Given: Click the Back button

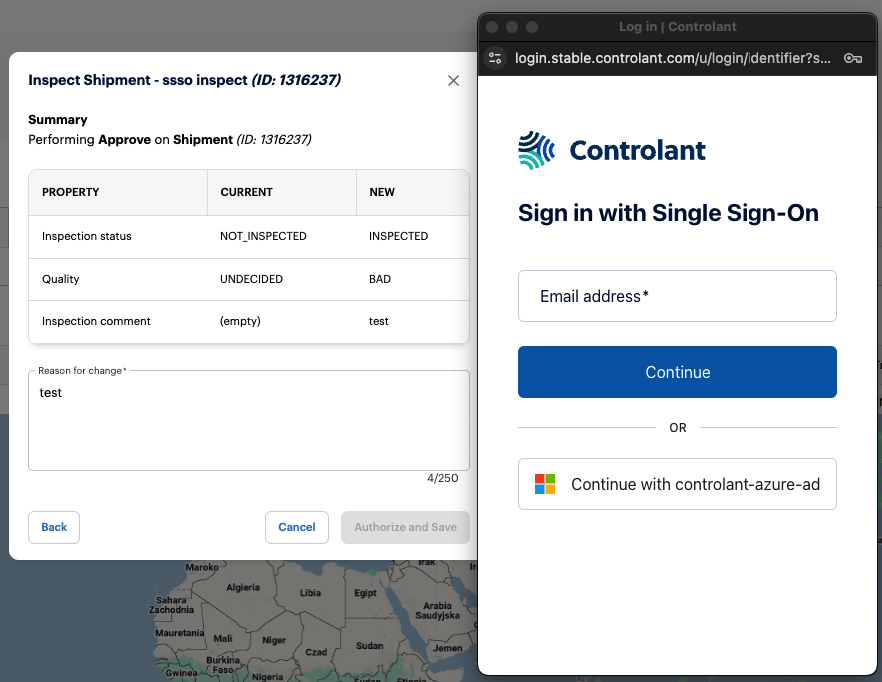Looking at the screenshot, I should [53, 527].
